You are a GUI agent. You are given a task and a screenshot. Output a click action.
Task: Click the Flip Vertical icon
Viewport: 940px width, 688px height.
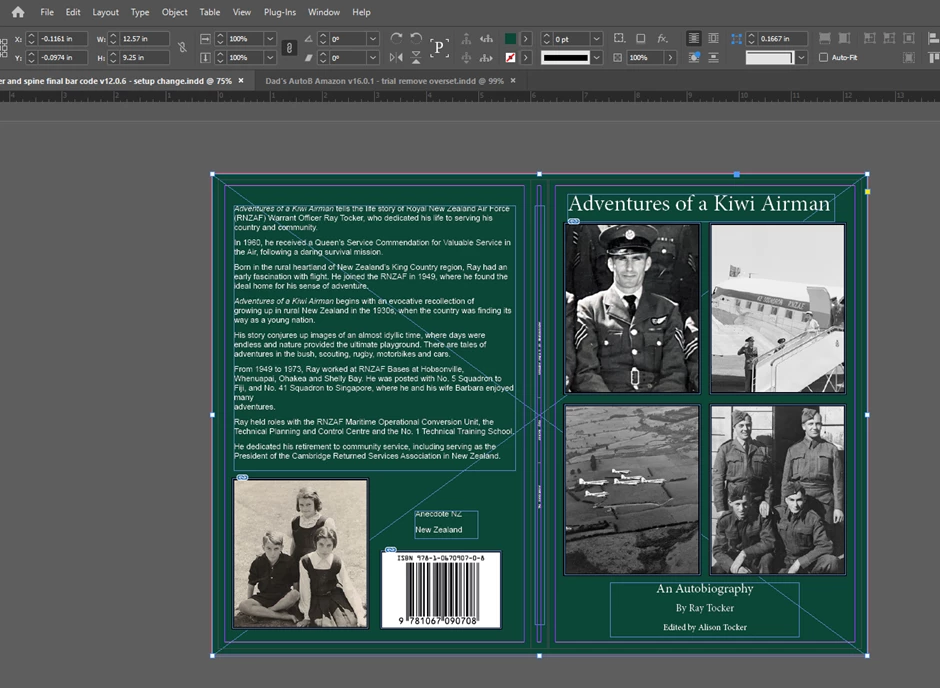416,58
